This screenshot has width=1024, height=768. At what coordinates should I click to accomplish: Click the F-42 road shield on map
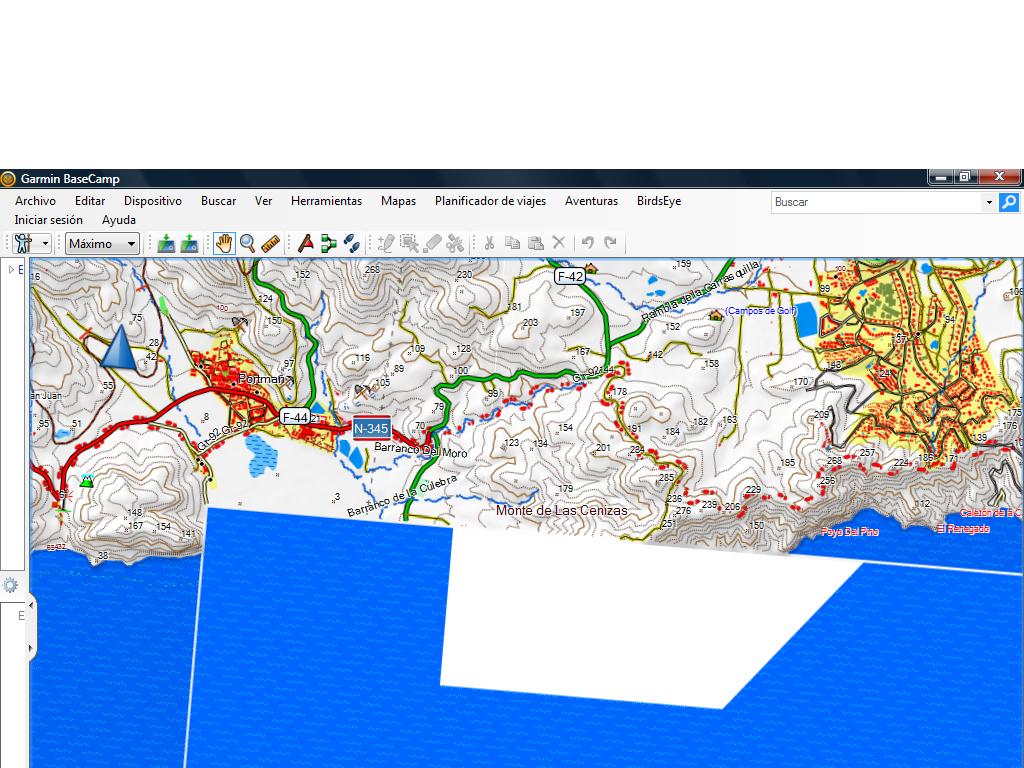570,276
